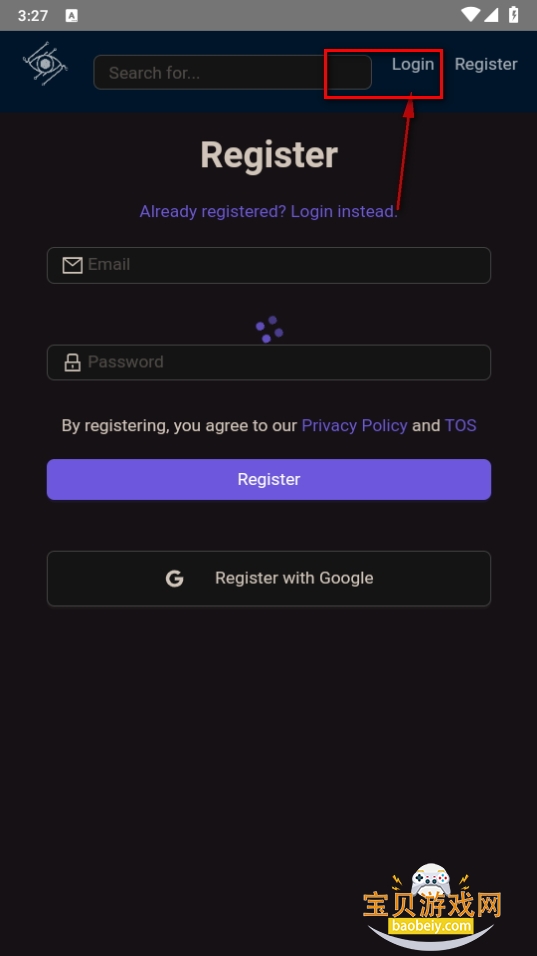Open the Login tab in header

(413, 64)
